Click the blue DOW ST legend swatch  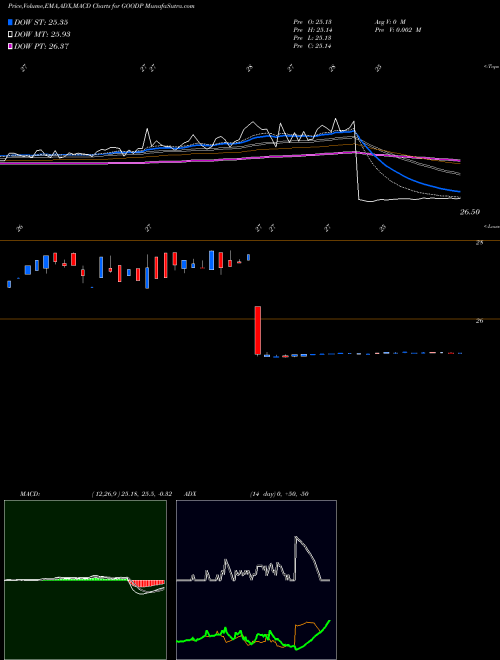pyautogui.click(x=10, y=22)
